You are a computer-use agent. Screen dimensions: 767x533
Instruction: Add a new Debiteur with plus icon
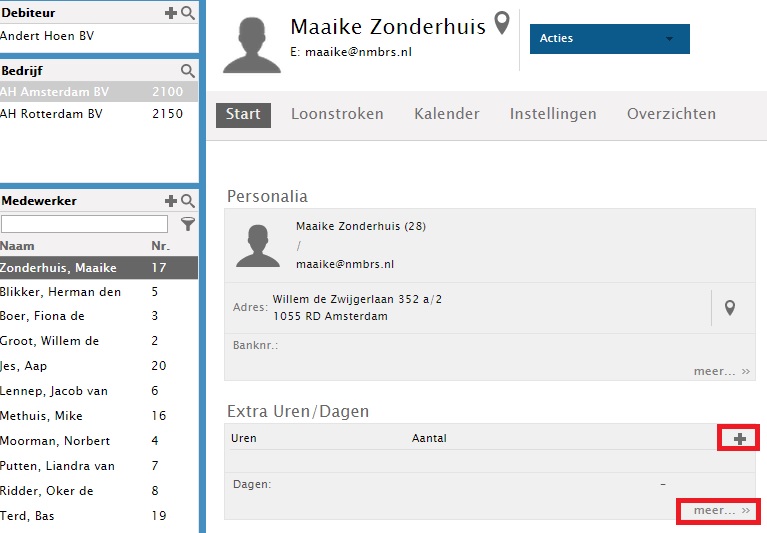[170, 13]
